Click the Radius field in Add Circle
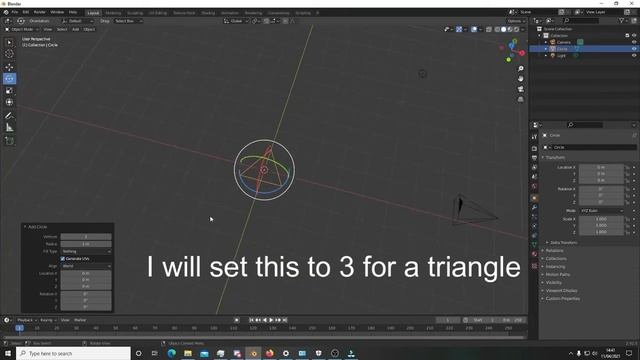This screenshot has height=360, width=640. (x=86, y=244)
